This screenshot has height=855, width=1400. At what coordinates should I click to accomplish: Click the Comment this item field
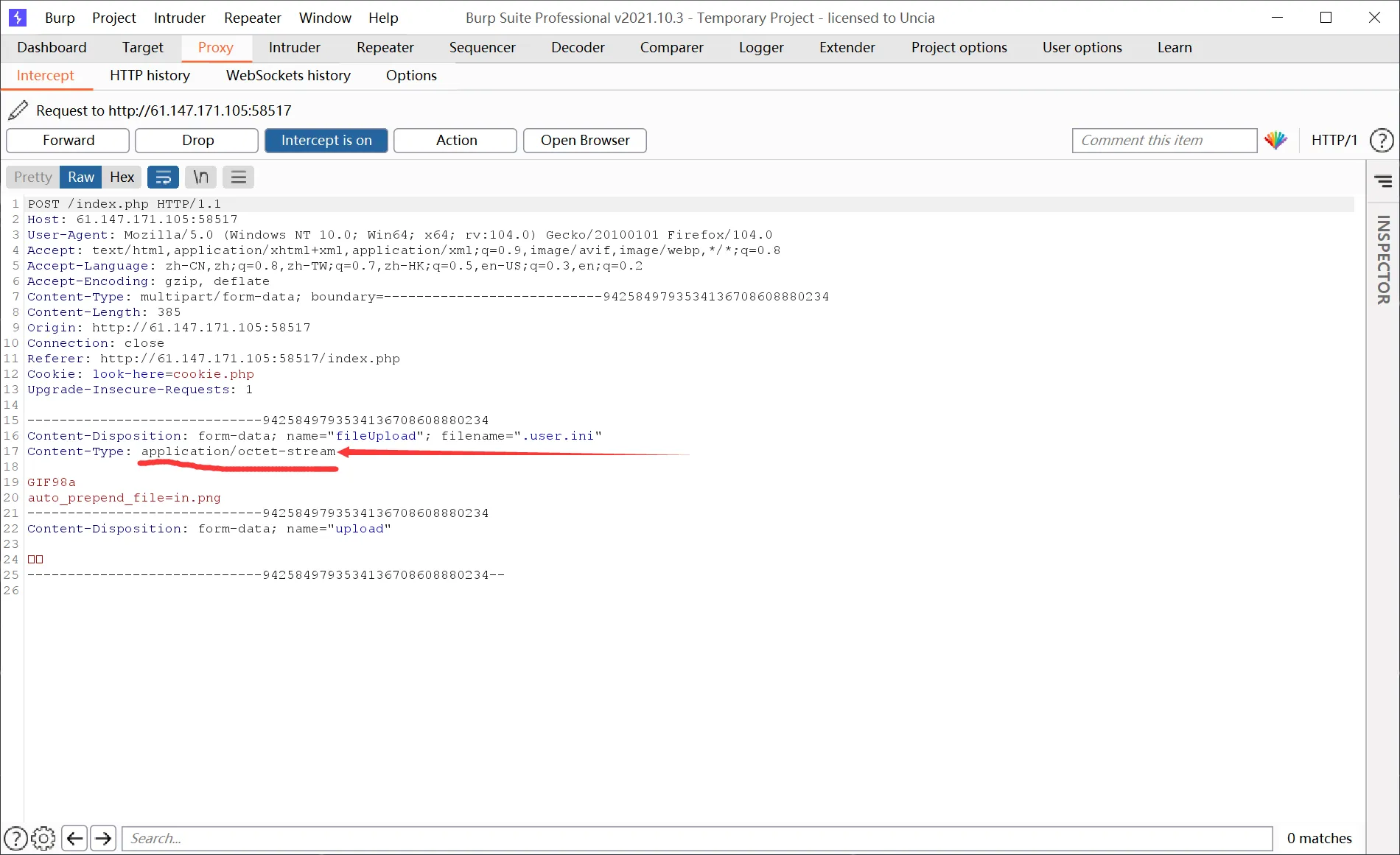point(1164,140)
